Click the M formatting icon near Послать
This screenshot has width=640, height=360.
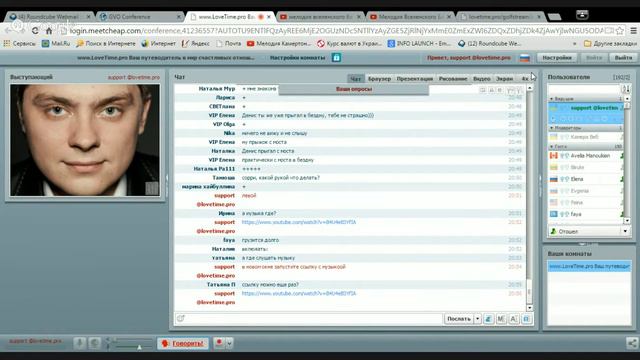pyautogui.click(x=501, y=319)
